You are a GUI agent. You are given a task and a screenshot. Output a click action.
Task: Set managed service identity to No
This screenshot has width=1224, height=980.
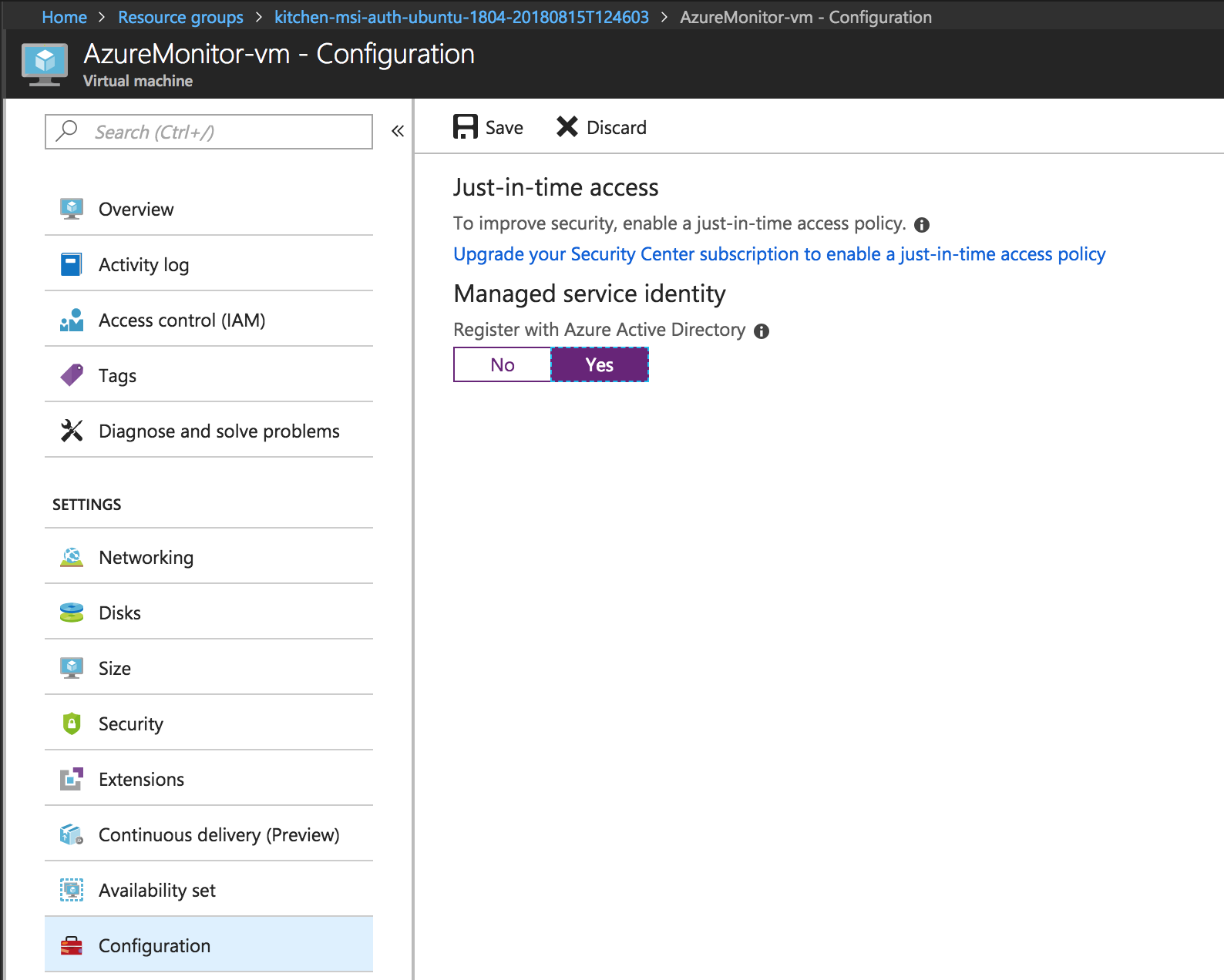(x=503, y=364)
